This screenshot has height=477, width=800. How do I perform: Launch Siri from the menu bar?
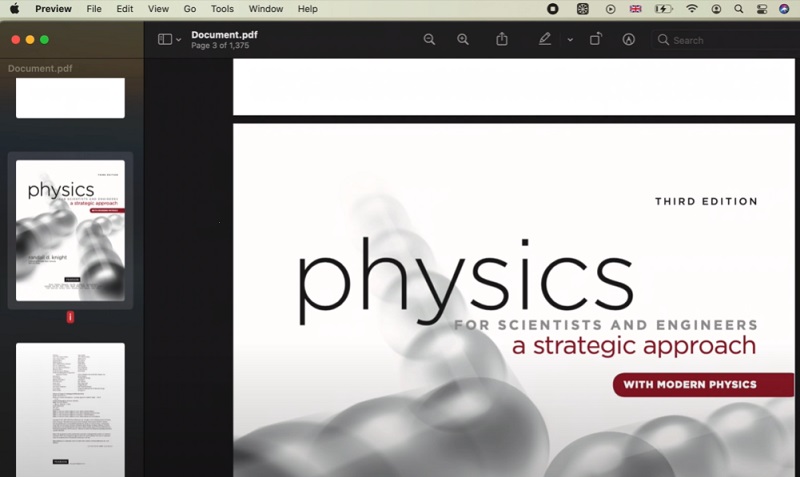[784, 9]
